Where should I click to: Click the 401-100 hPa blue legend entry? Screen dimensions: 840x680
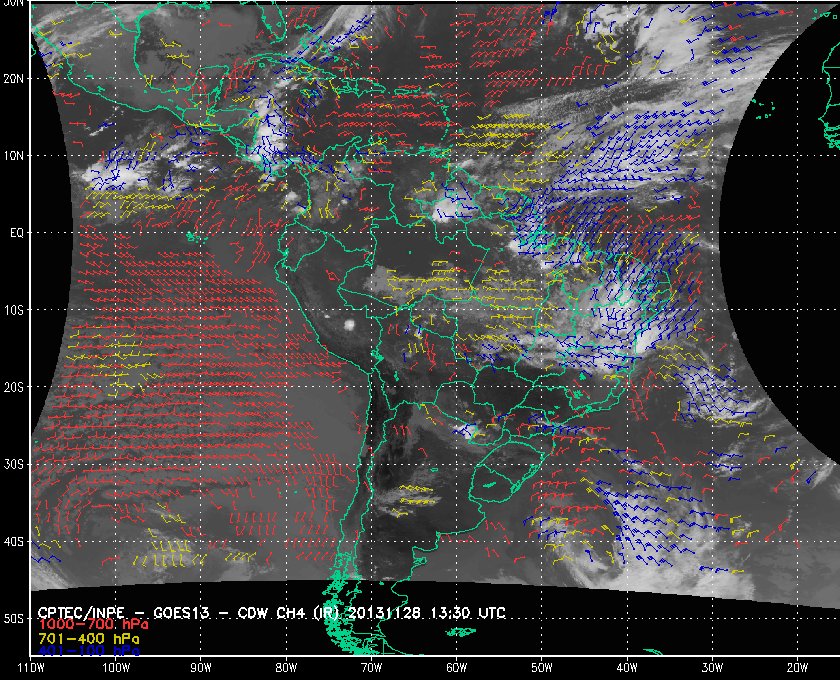(89, 651)
